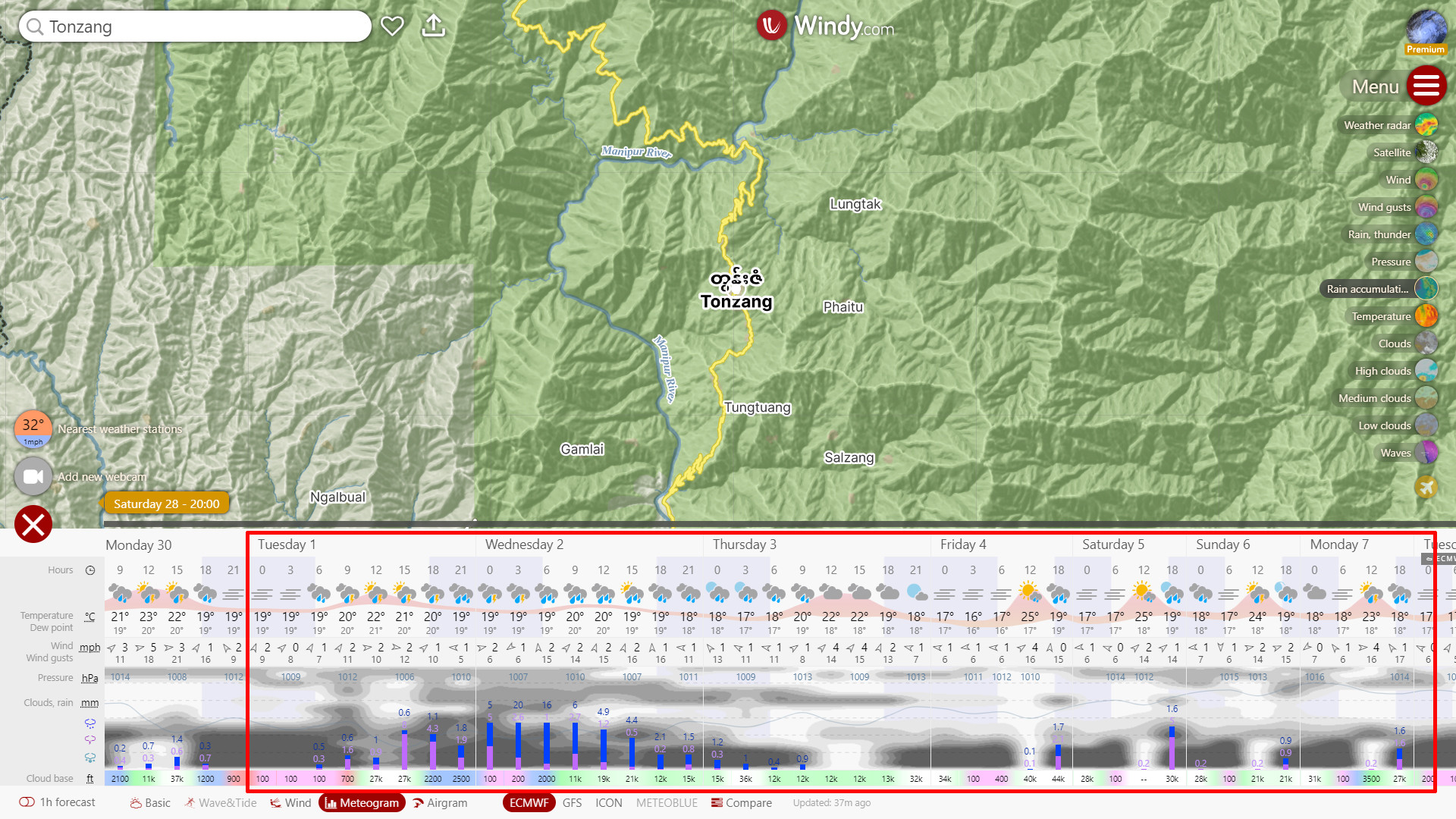Toggle the mph wind speed unit
Viewport: 1456px width, 819px height.
[89, 648]
